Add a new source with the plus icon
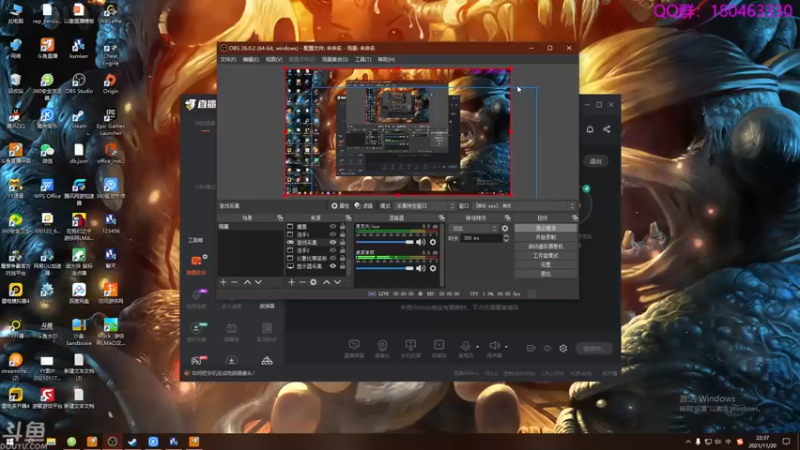 pos(291,282)
